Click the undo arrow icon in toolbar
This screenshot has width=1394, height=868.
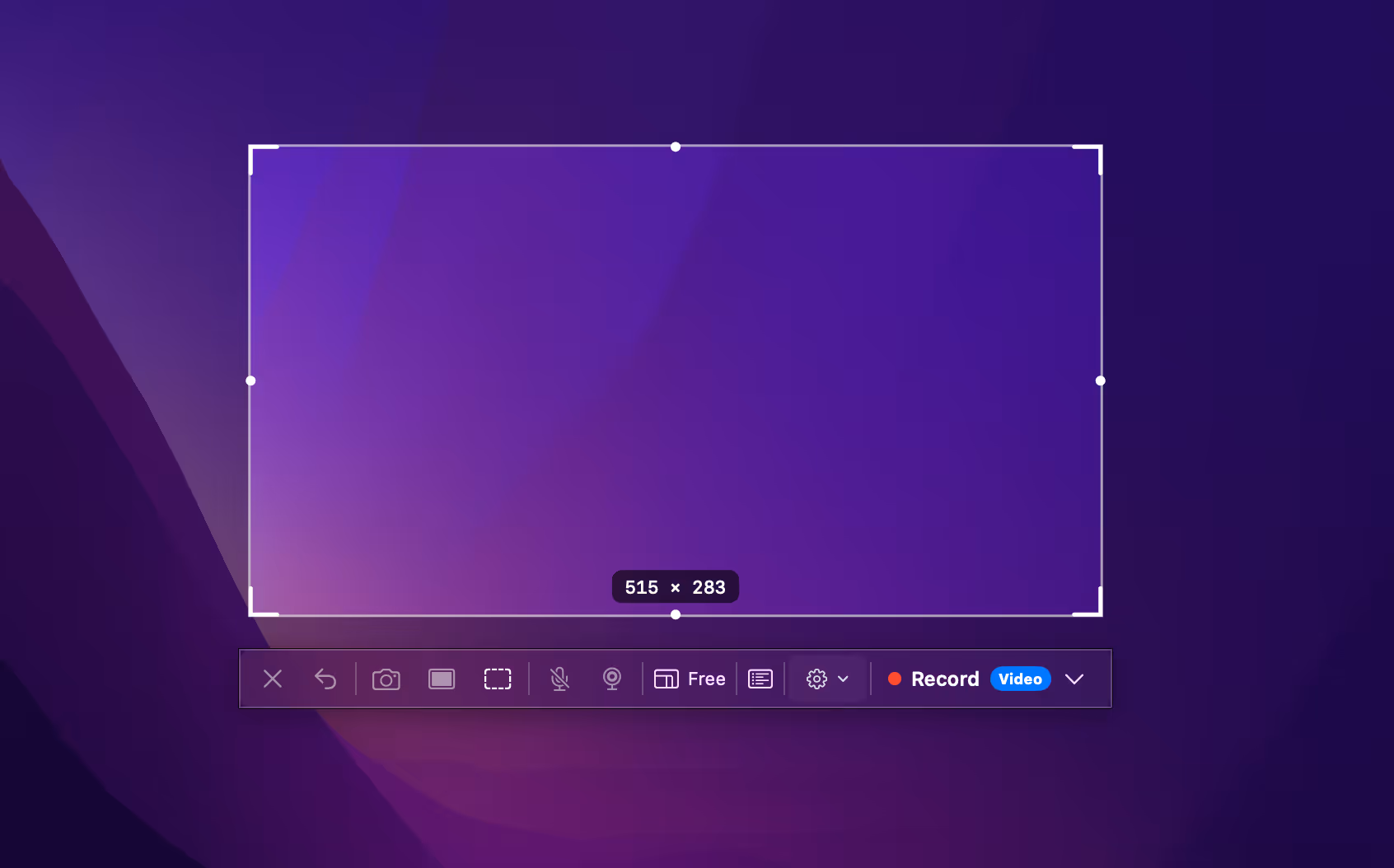(325, 679)
